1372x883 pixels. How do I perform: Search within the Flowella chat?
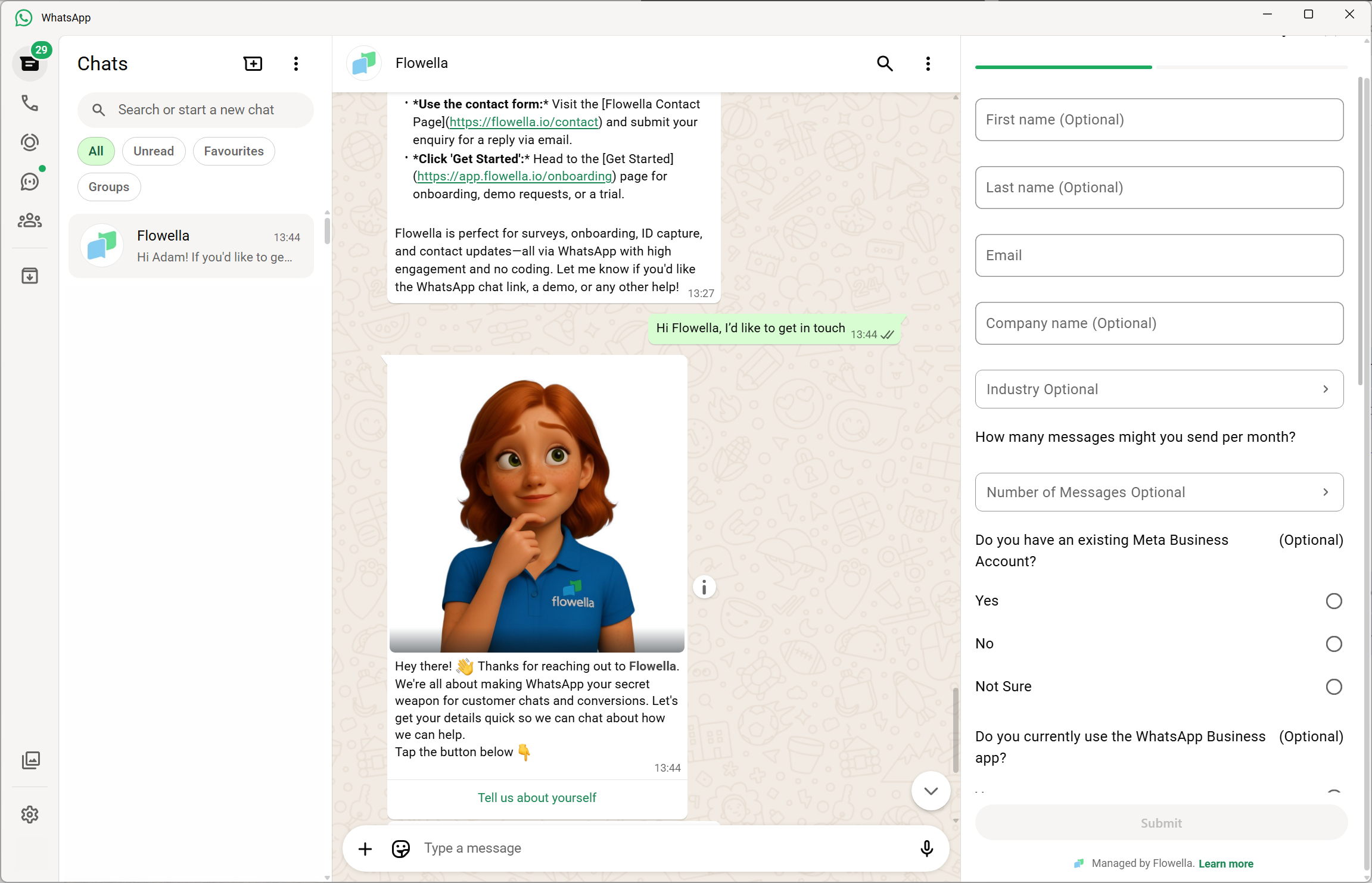point(885,63)
